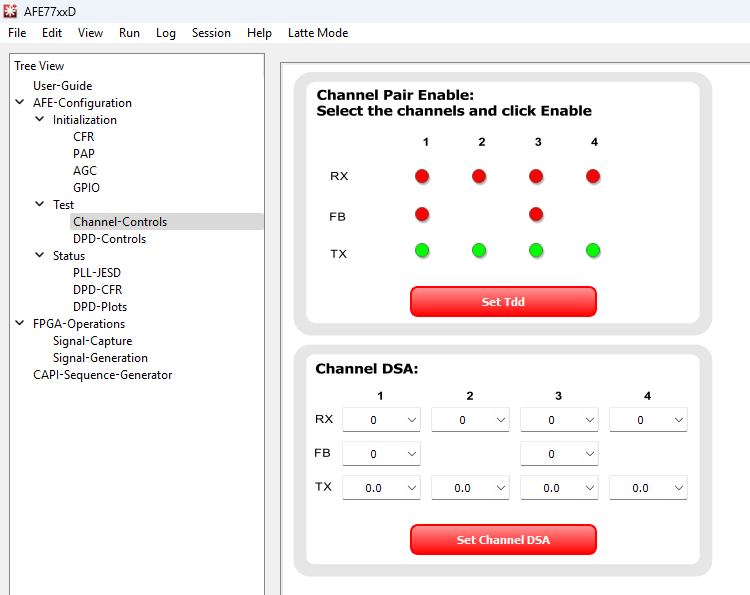Open the RX channel 1 DSA dropdown

pyautogui.click(x=381, y=420)
